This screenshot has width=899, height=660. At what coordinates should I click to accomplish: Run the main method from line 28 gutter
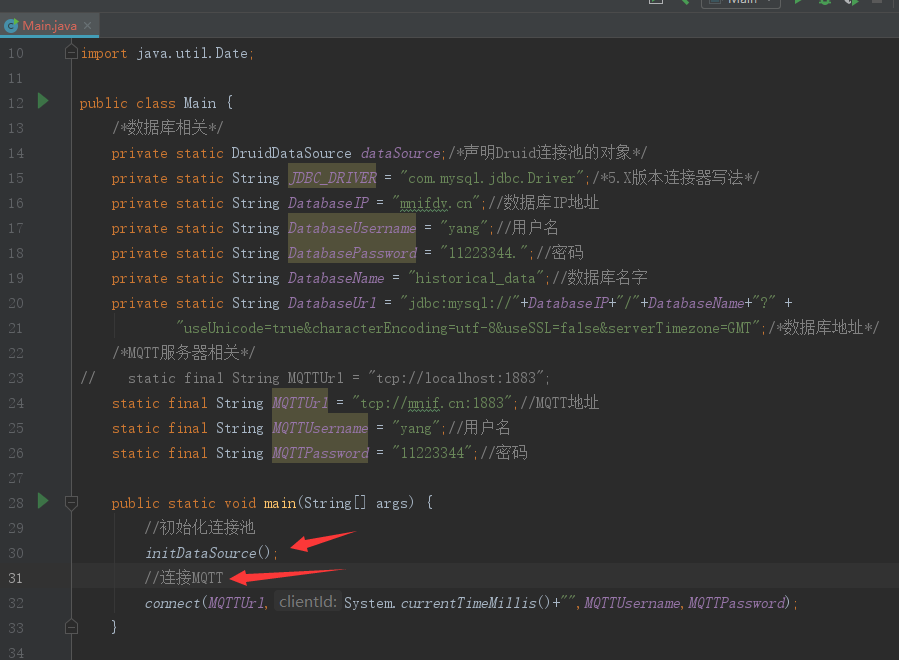43,501
